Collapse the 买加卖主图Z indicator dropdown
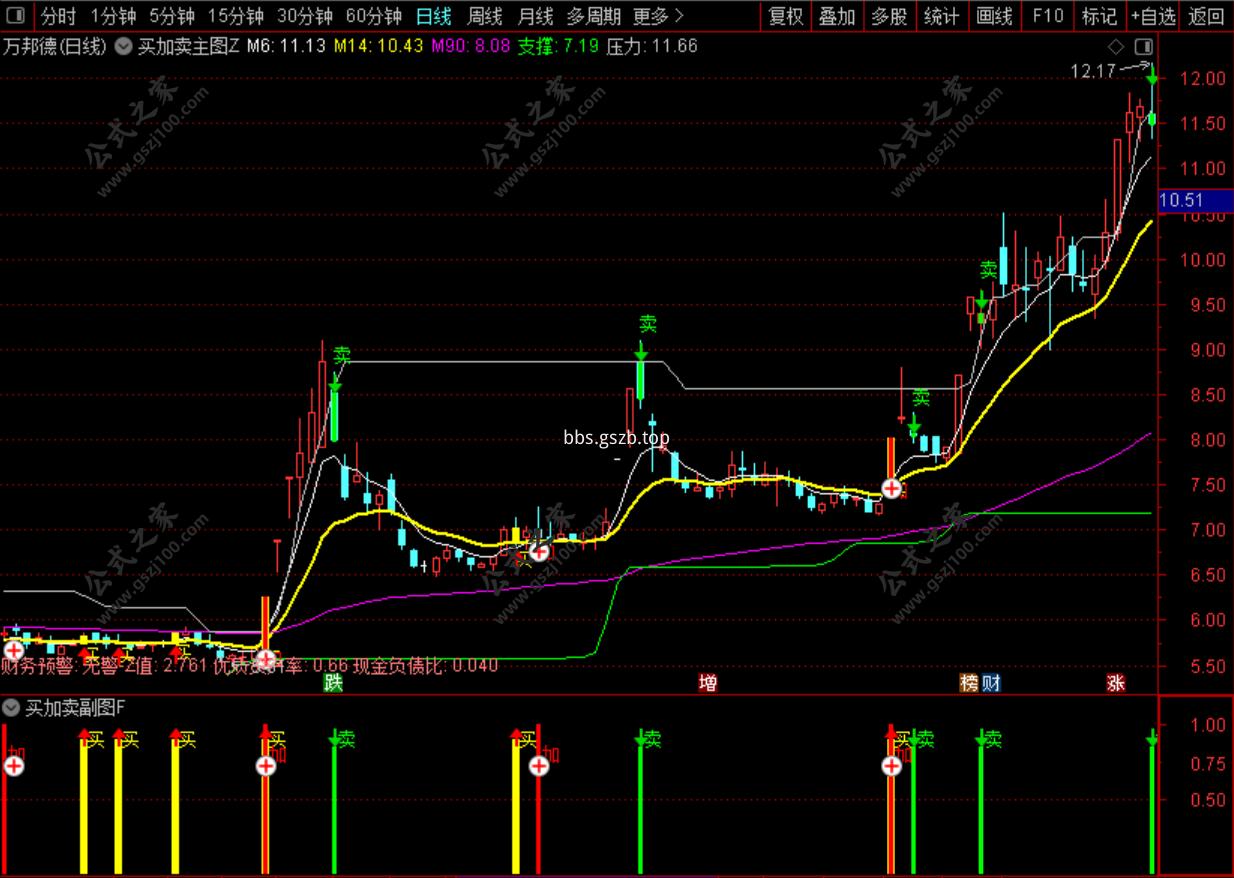 124,46
